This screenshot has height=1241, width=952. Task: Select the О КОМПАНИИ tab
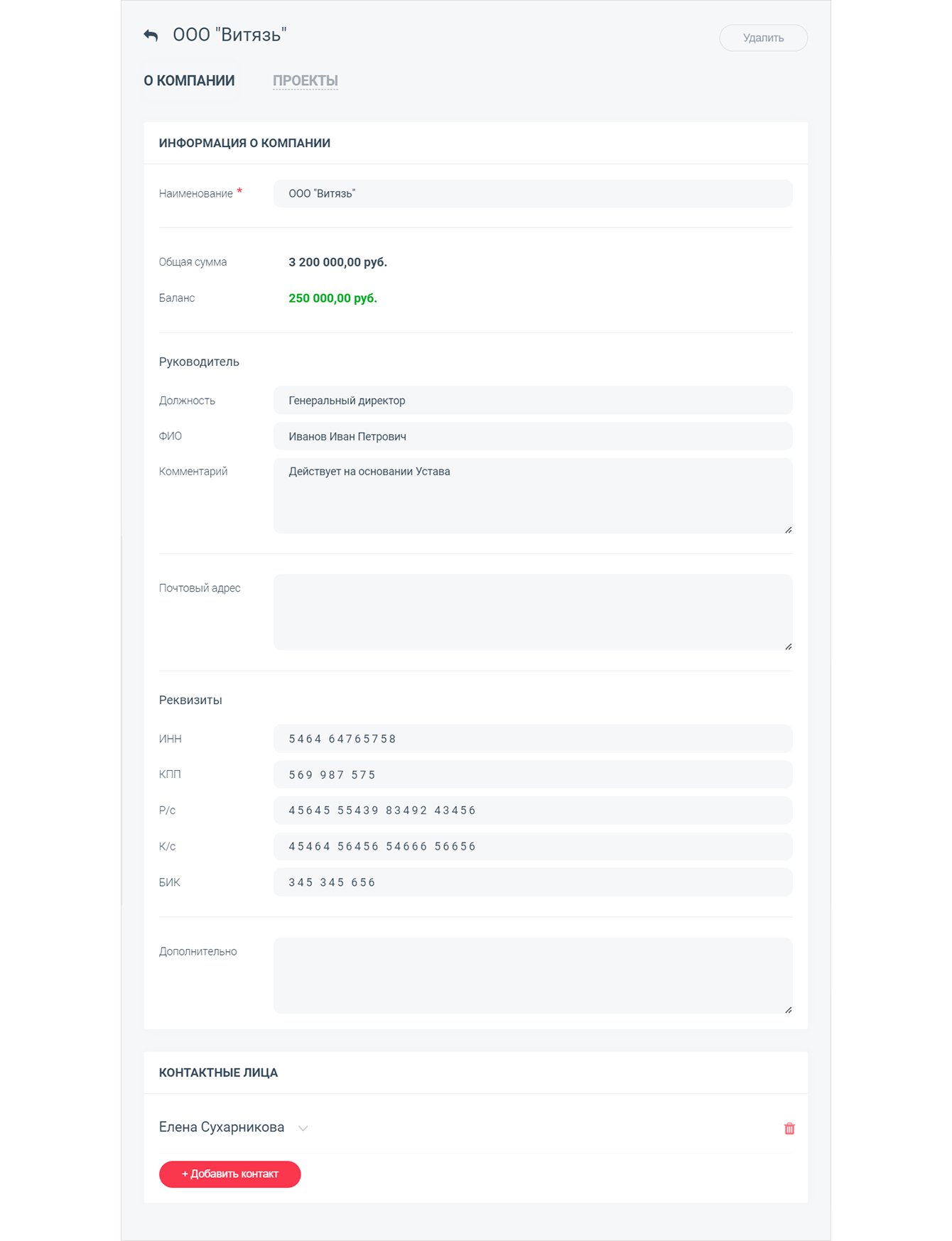click(189, 81)
